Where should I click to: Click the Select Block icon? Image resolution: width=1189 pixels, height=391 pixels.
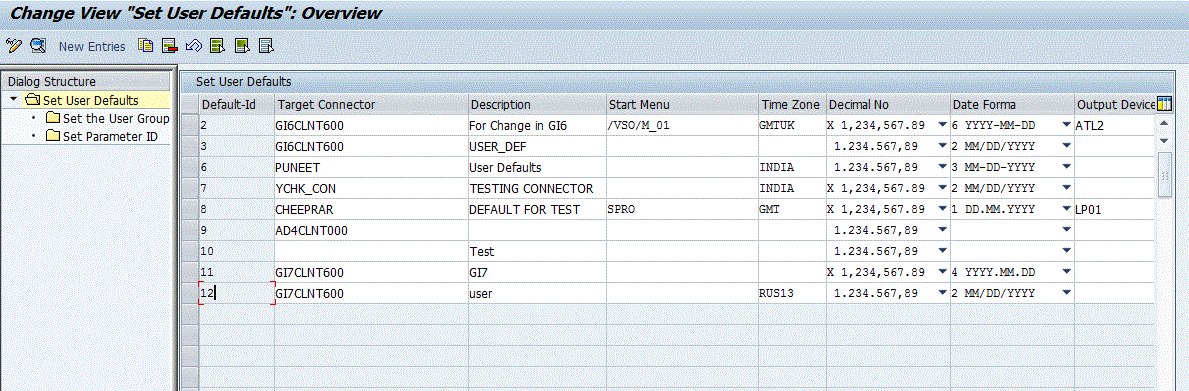pyautogui.click(x=242, y=45)
